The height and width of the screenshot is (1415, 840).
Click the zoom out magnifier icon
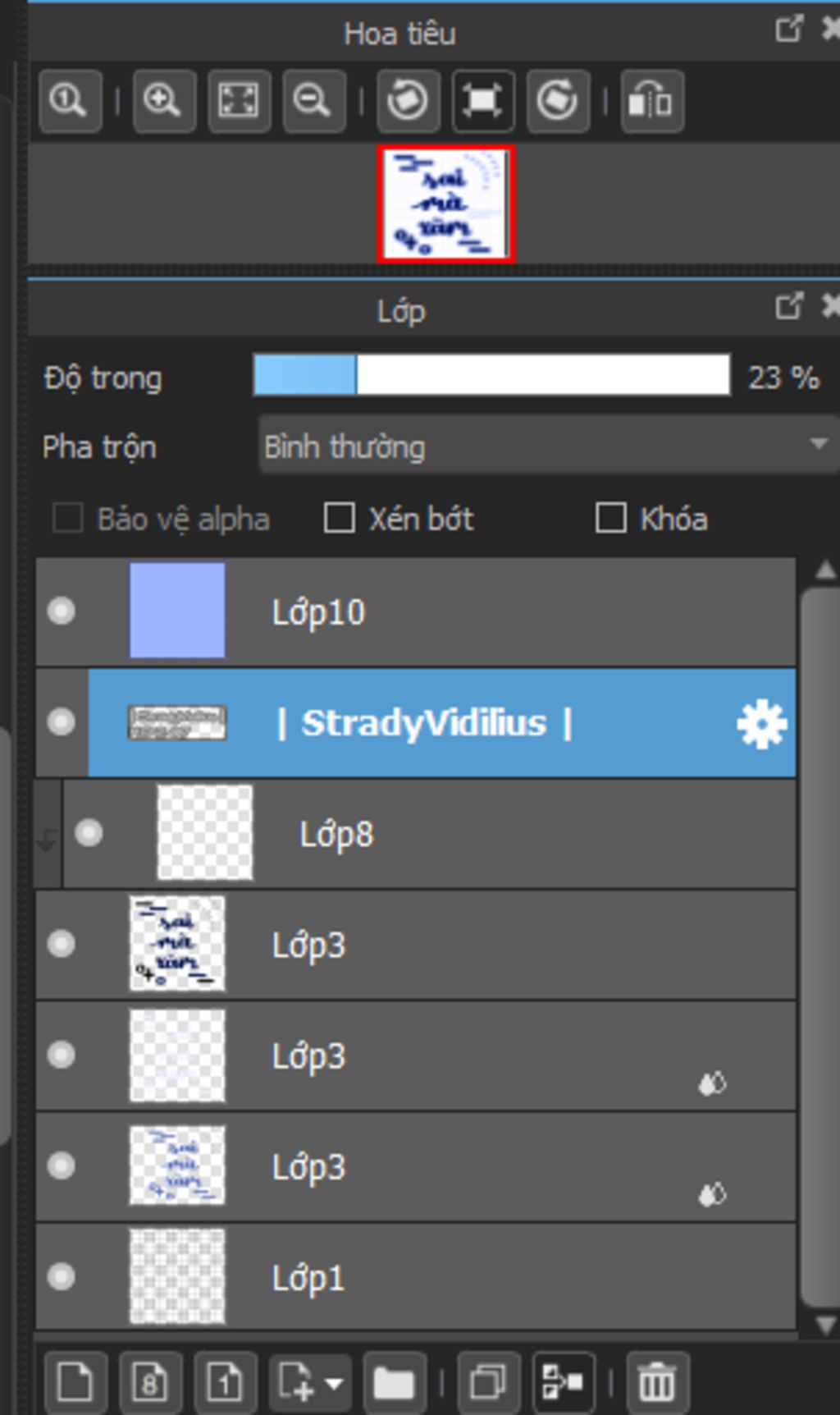[x=313, y=102]
